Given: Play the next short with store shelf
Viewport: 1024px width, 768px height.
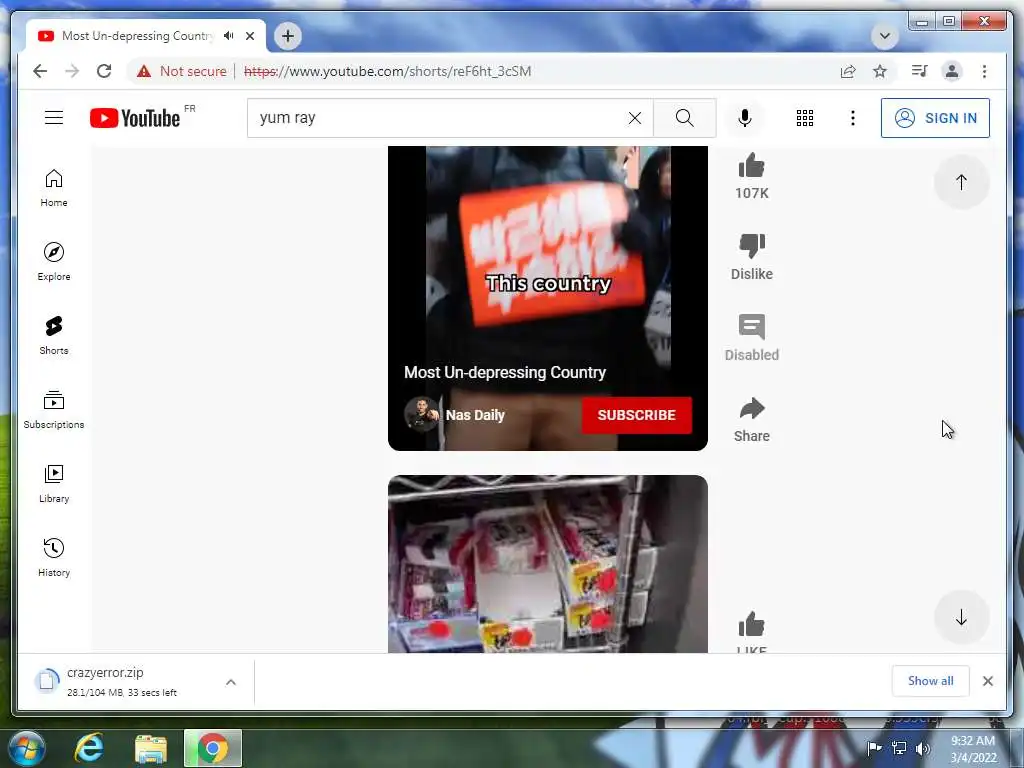Looking at the screenshot, I should point(548,564).
